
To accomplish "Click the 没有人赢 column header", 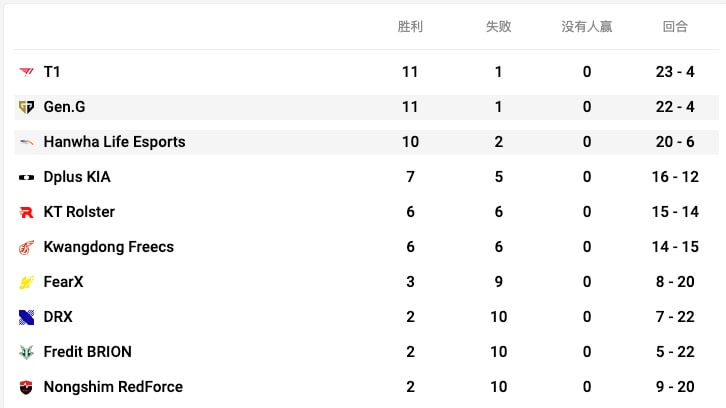I will pos(587,26).
